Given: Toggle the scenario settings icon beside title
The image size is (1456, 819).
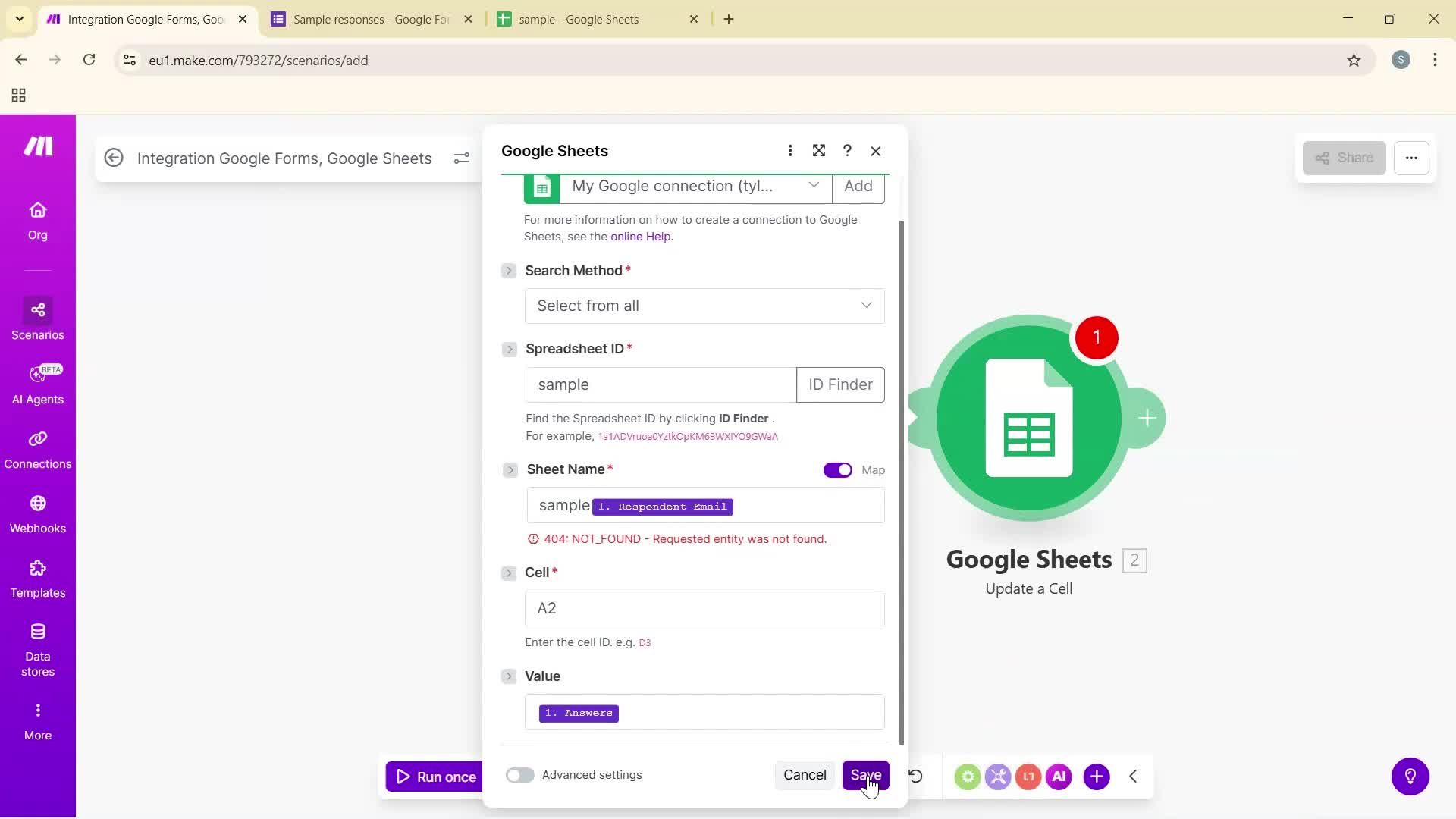Looking at the screenshot, I should pos(463,158).
